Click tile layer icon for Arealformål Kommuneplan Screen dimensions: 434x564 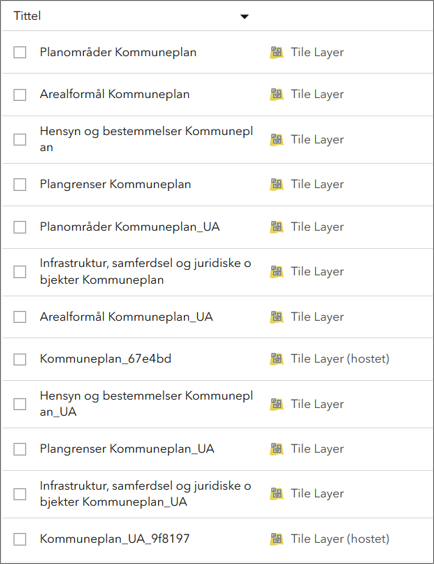click(x=277, y=94)
